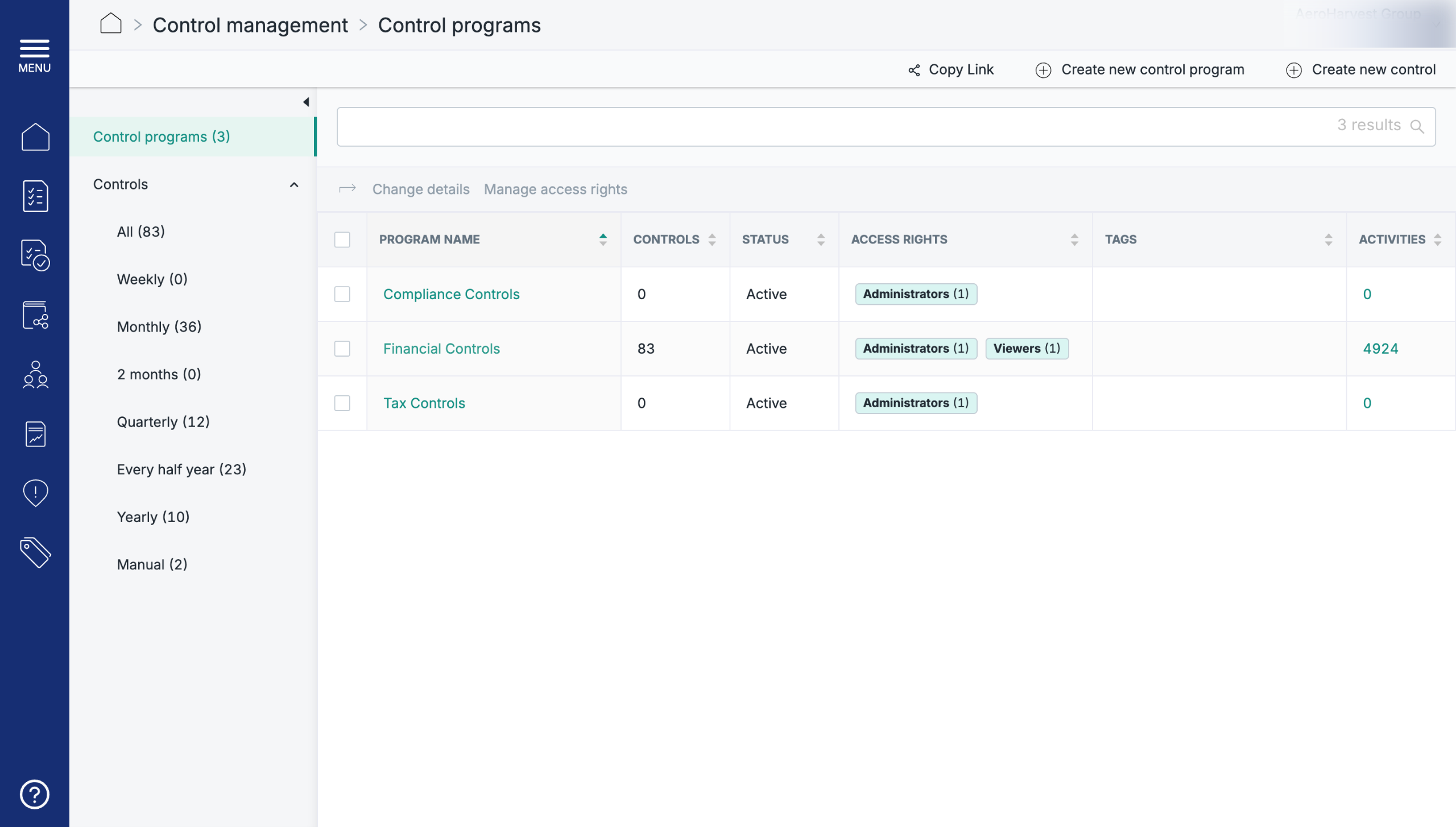Image resolution: width=1456 pixels, height=827 pixels.
Task: Open the hamburger MENU icon
Action: tap(35, 56)
